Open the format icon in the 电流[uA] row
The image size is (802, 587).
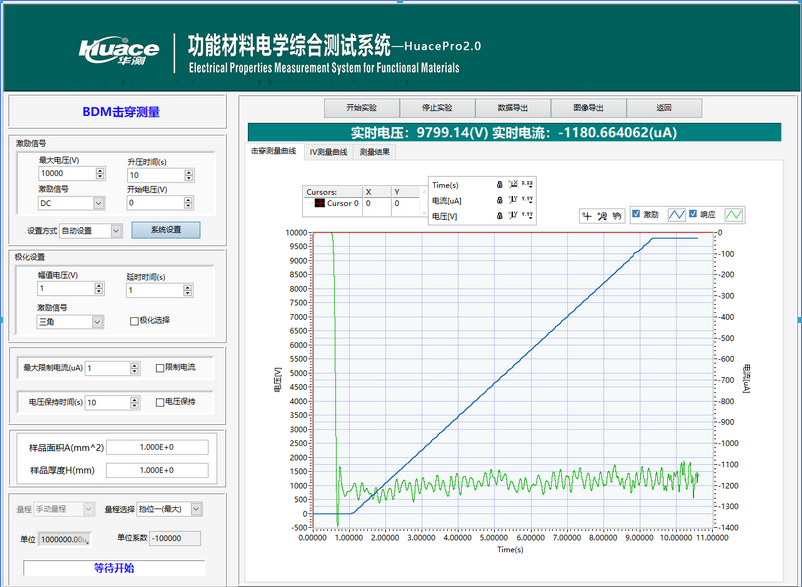pos(527,200)
